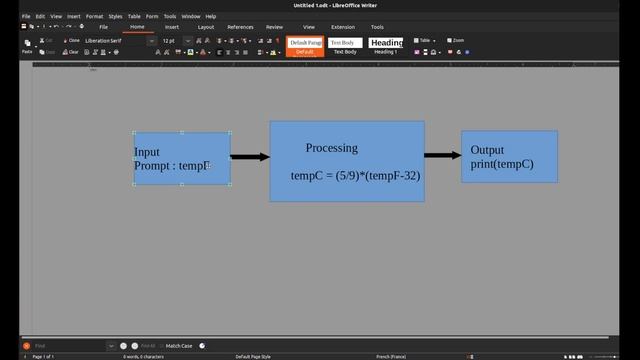The width and height of the screenshot is (640, 360).
Task: Expand the outline list format dropdown arrow
Action: point(250,41)
